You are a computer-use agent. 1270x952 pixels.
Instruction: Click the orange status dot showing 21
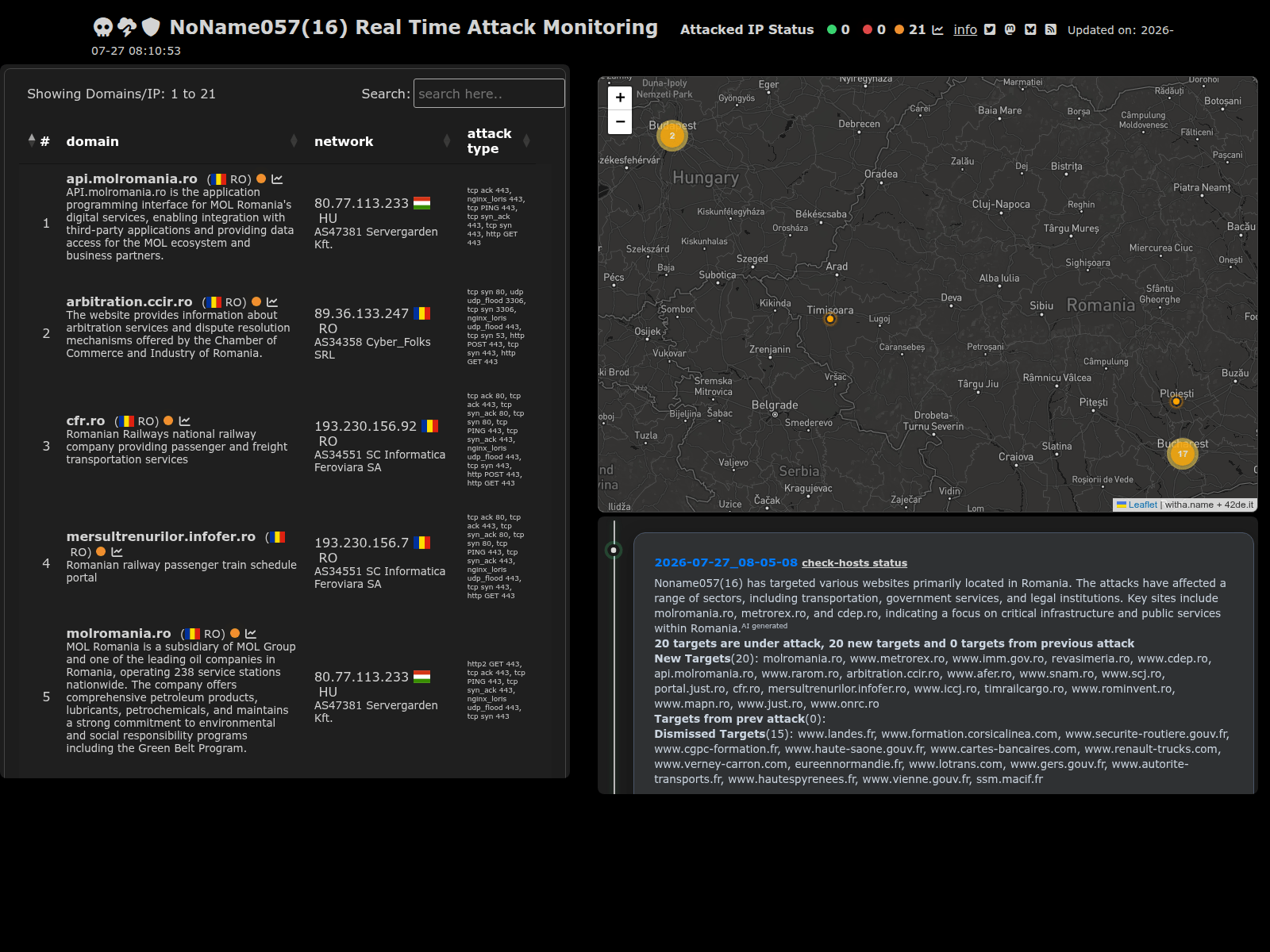(899, 30)
